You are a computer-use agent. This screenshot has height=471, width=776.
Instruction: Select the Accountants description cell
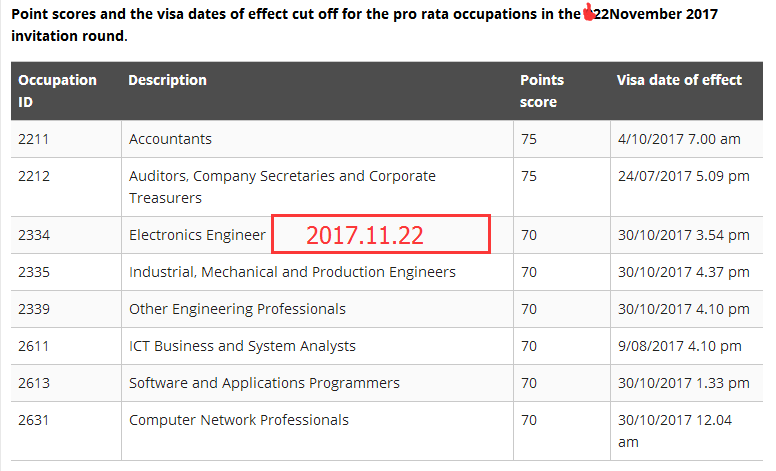point(170,139)
